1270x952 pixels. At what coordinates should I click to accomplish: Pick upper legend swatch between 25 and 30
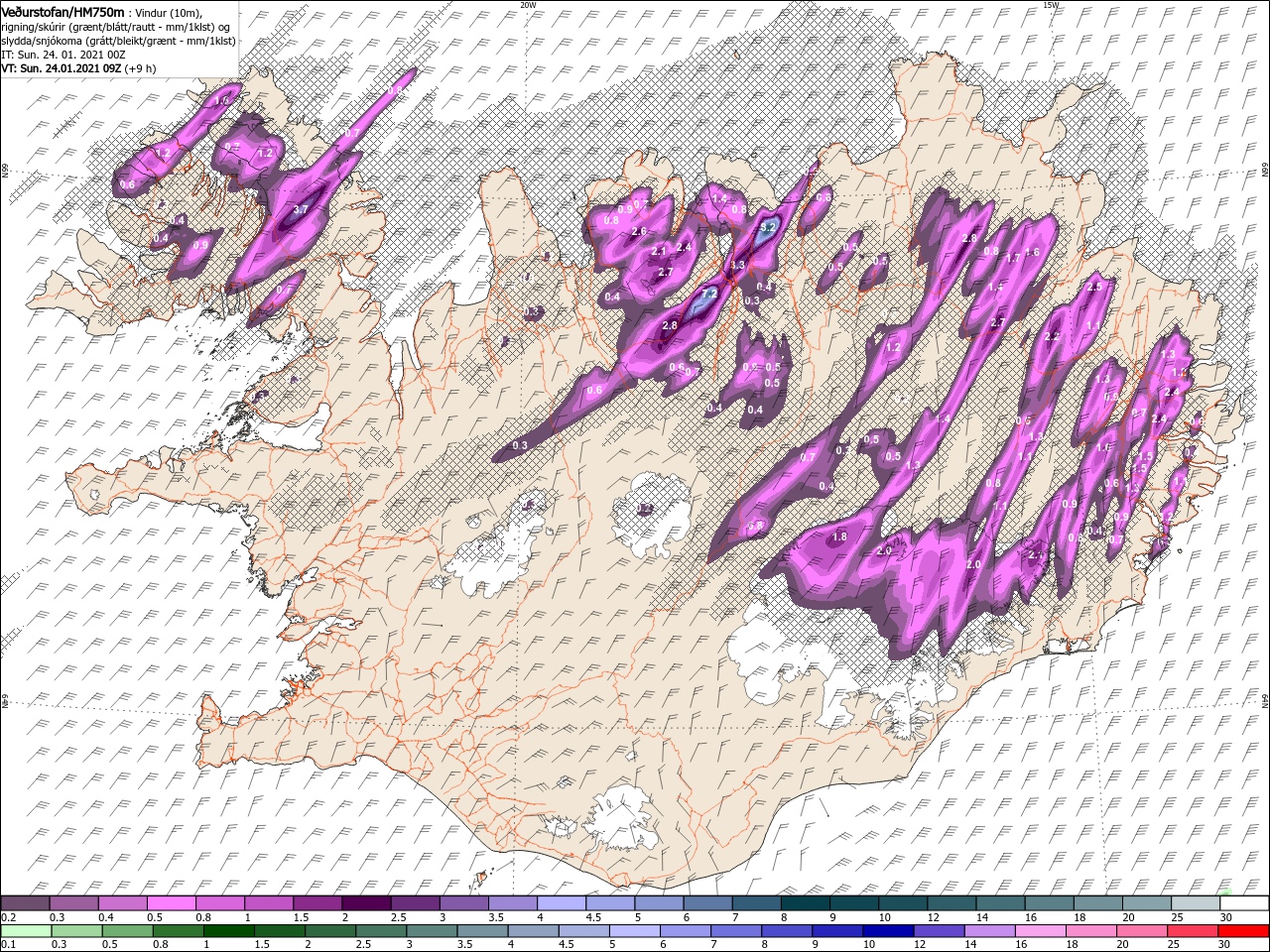click(1197, 903)
